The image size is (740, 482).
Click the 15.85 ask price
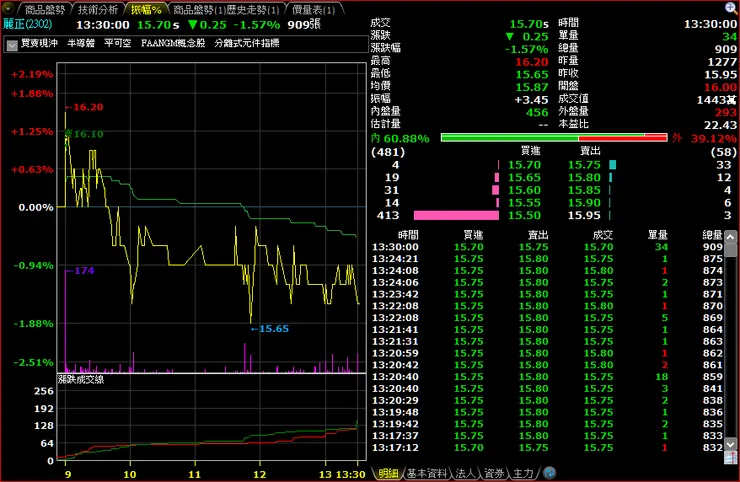click(584, 190)
